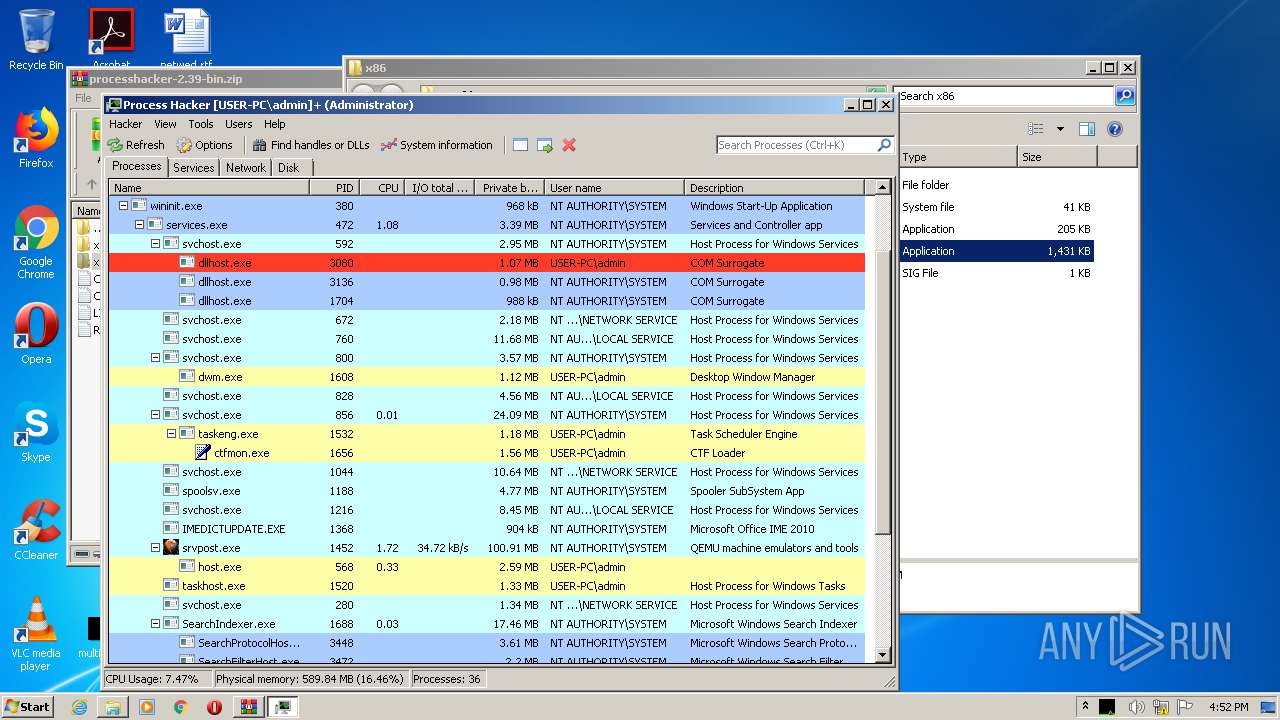
Task: Switch to the Network tab
Action: tap(246, 168)
